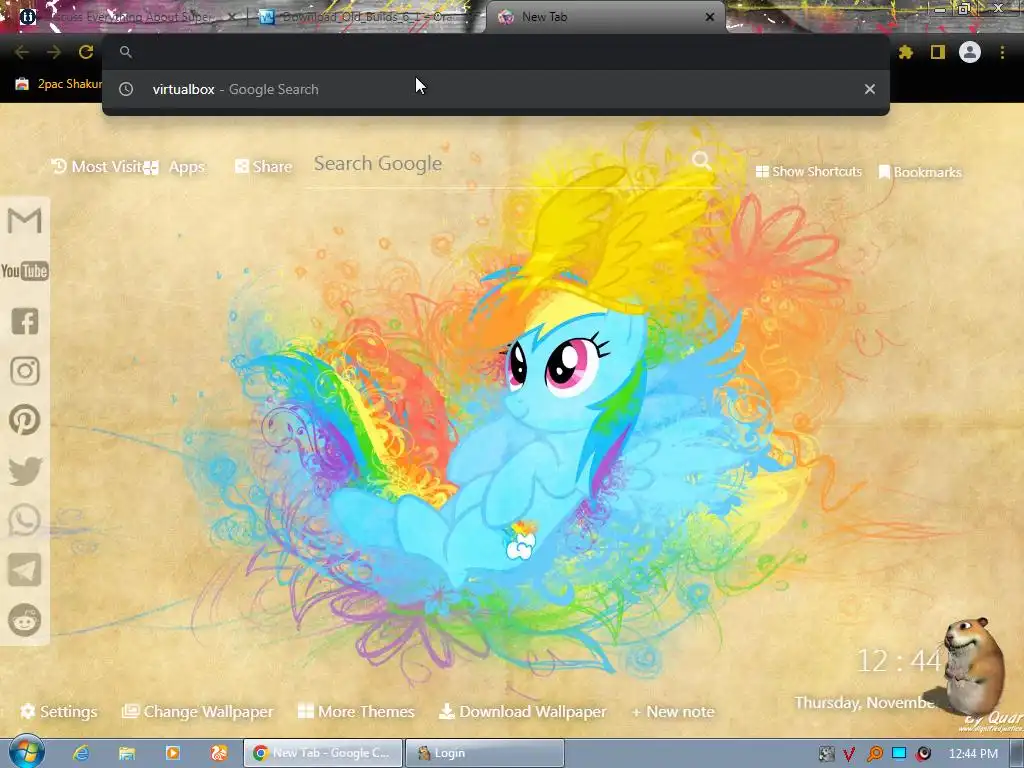The image size is (1024, 768).
Task: Click the orange magnifier tray icon
Action: [x=874, y=754]
